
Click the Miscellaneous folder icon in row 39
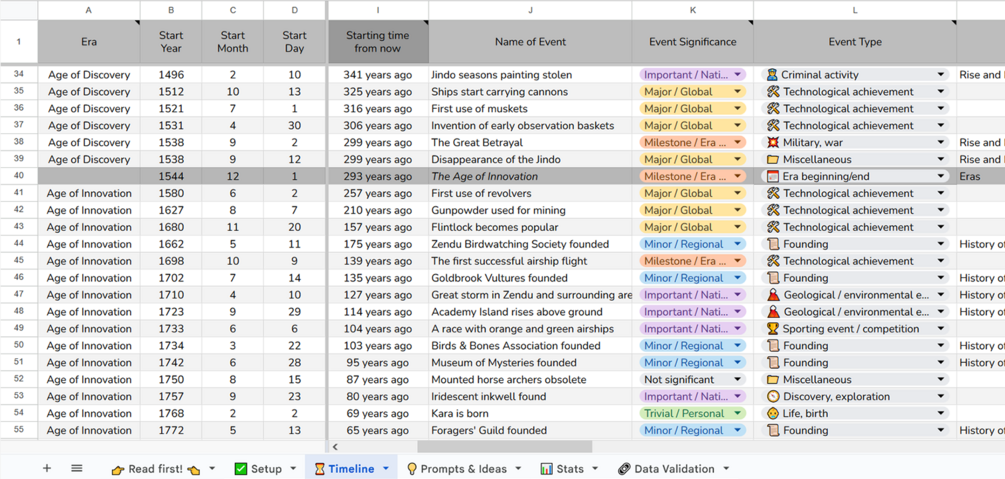(x=772, y=159)
